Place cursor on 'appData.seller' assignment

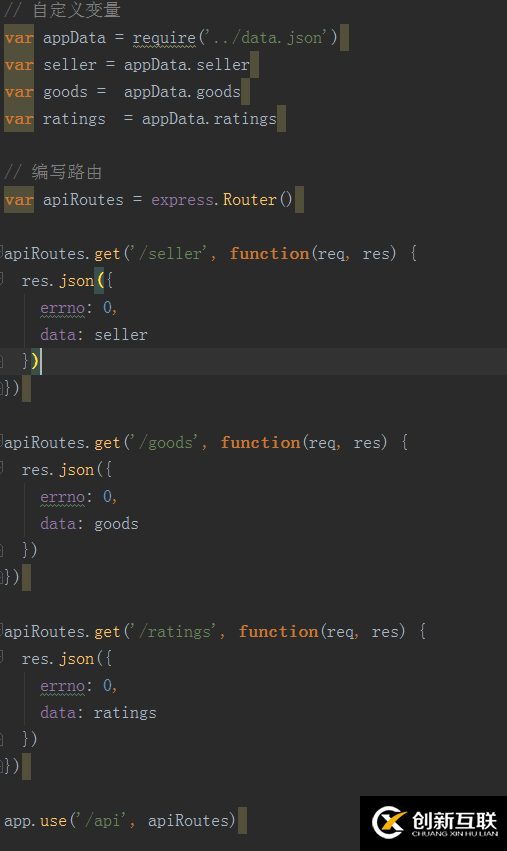point(187,65)
